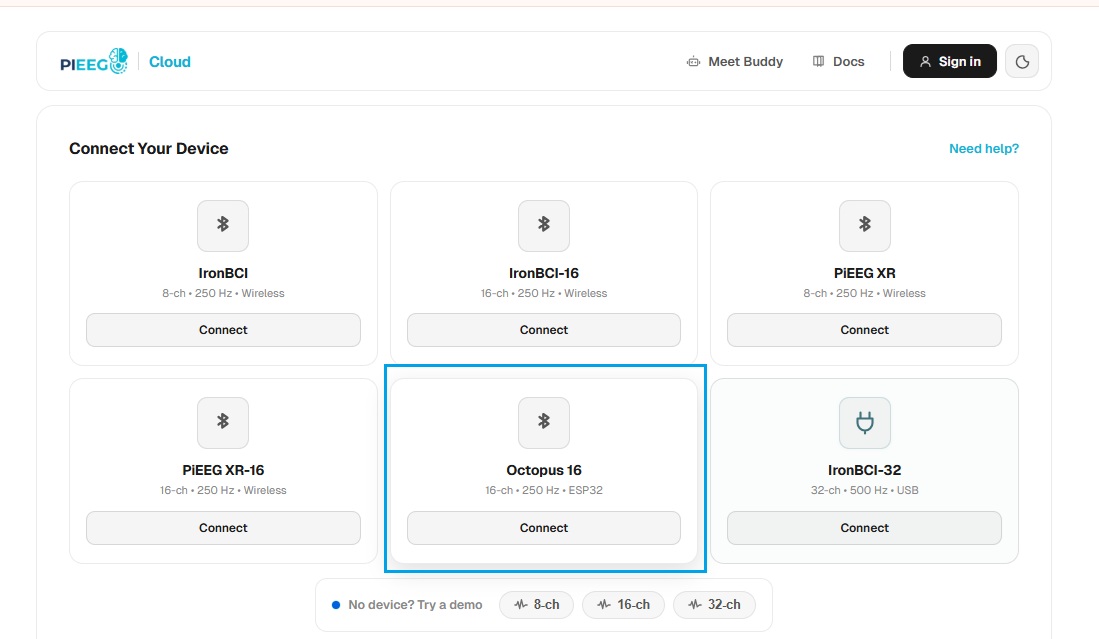
Task: Click the Octopus 16 card title
Action: (544, 470)
